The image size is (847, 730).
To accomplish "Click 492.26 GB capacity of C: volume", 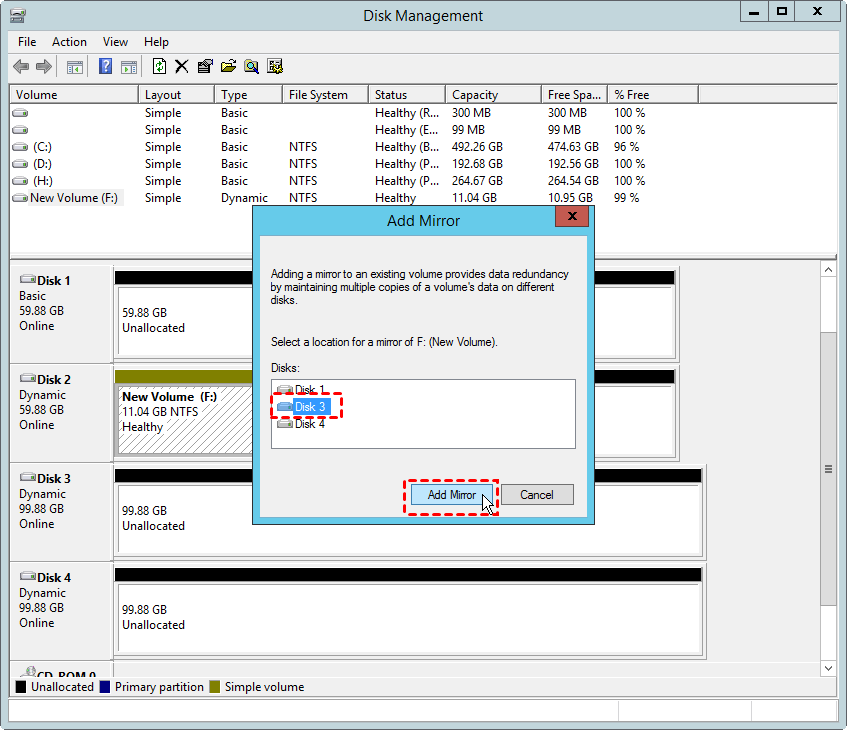I will (x=478, y=147).
